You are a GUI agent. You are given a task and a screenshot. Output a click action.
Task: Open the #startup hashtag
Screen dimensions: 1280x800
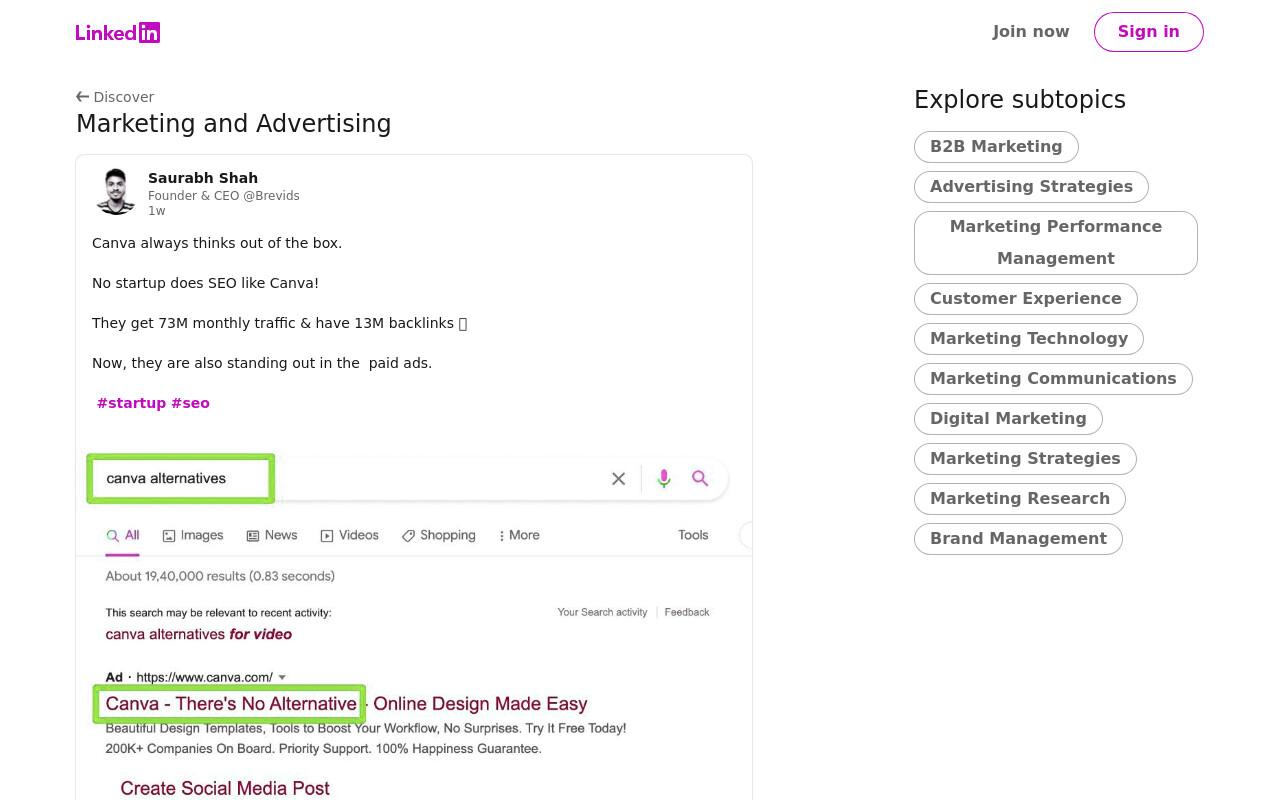coord(131,403)
